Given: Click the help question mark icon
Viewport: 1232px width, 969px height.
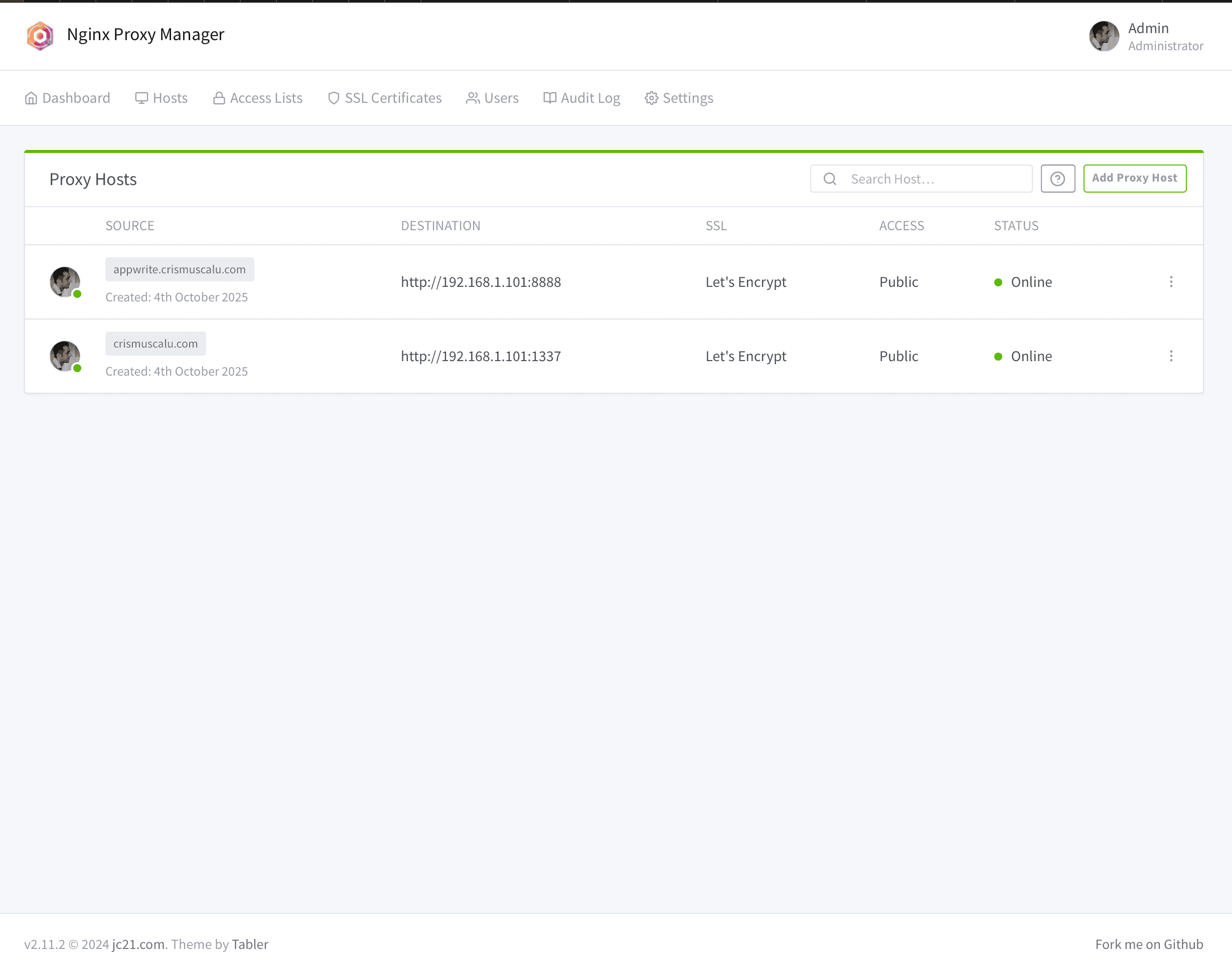Looking at the screenshot, I should [1057, 179].
